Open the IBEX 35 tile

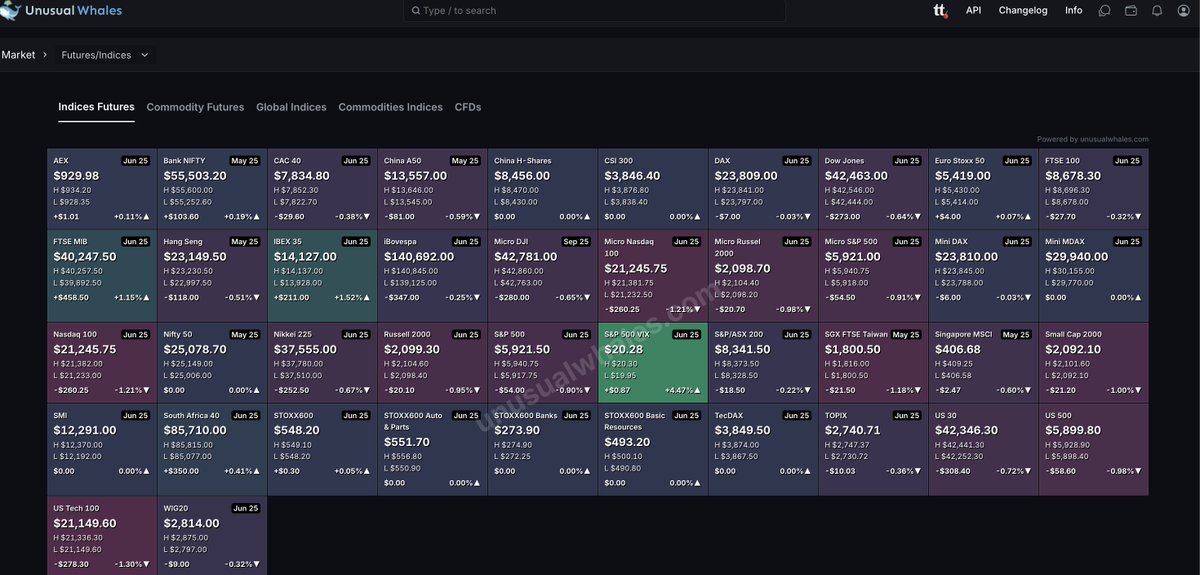[322, 277]
